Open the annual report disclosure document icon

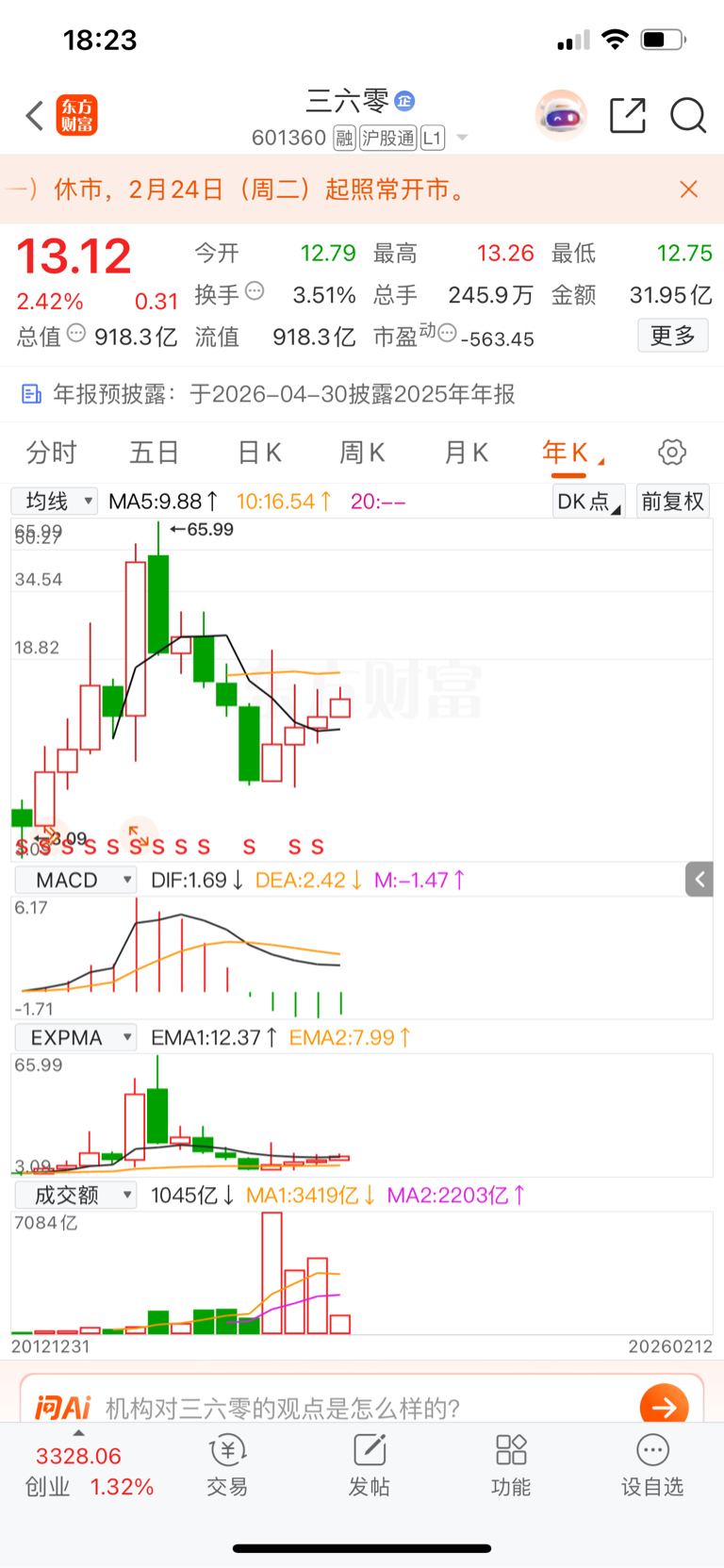pos(31,394)
